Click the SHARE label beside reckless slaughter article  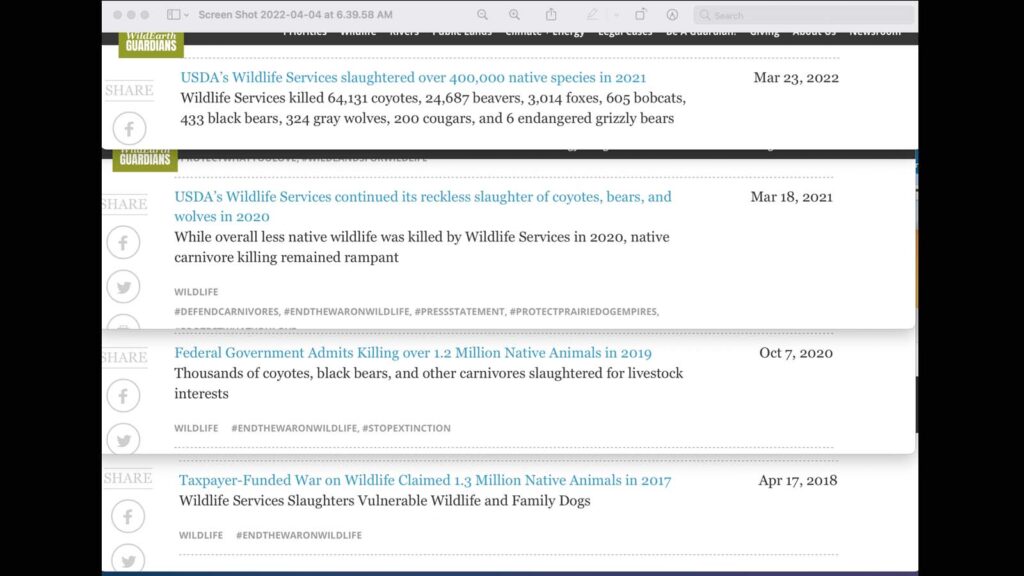(124, 204)
